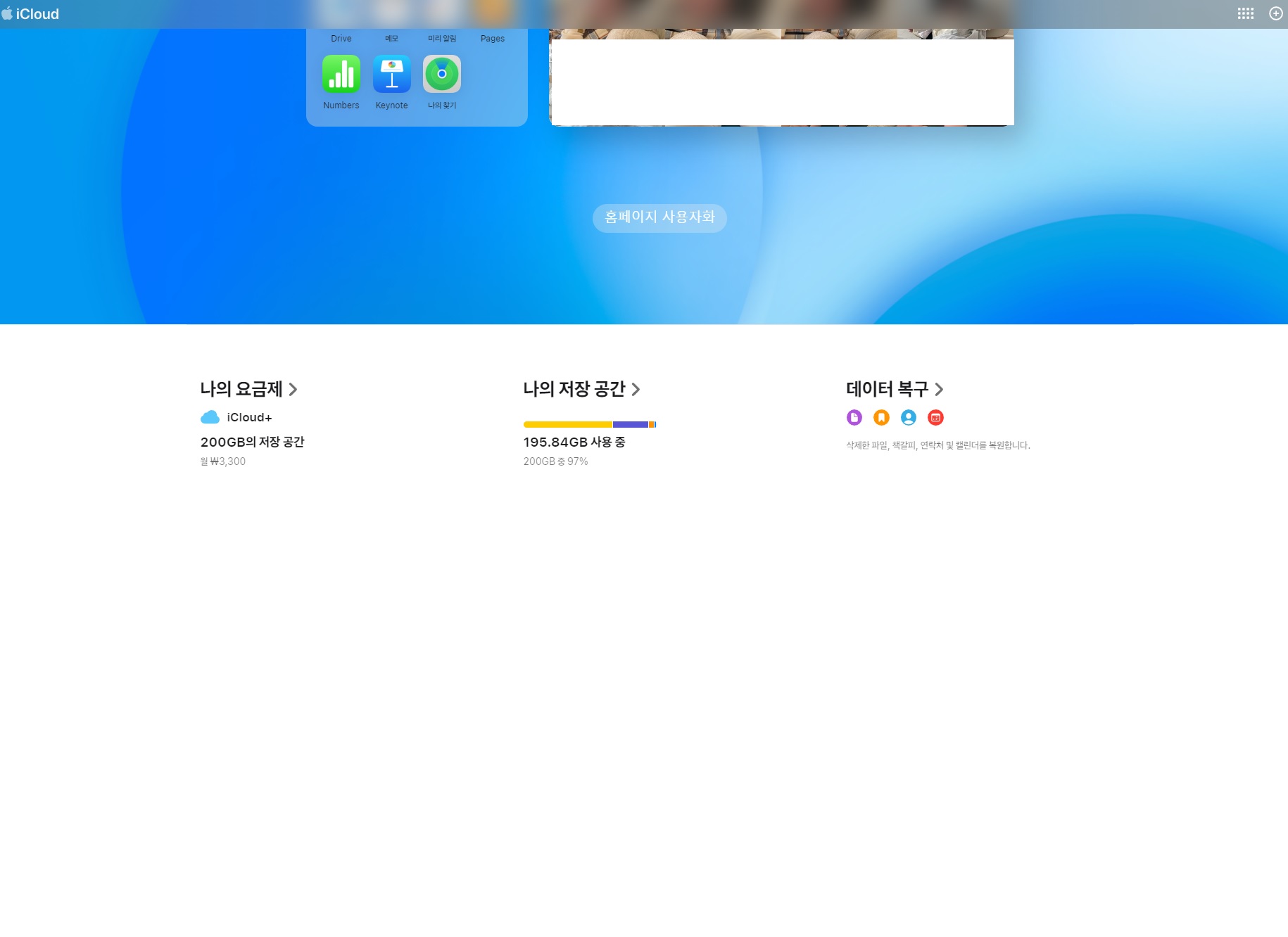This screenshot has width=1288, height=937.
Task: Click the 메모 app label
Action: click(392, 39)
